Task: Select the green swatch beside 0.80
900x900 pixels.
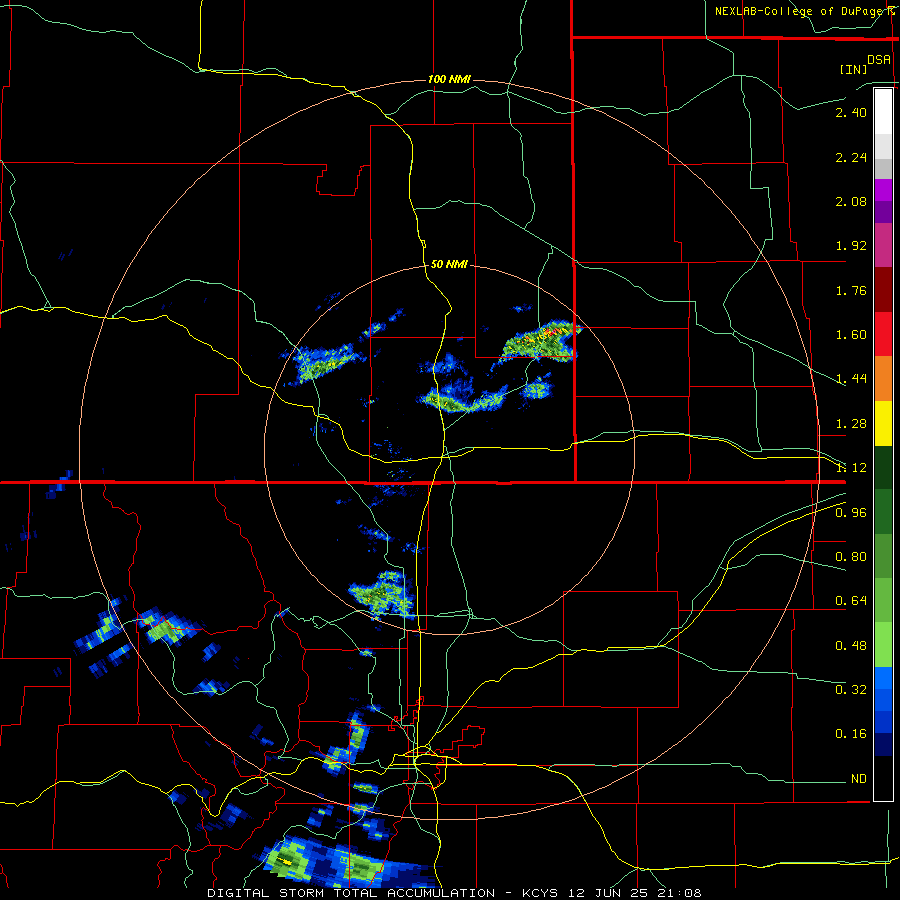Action: tap(883, 556)
